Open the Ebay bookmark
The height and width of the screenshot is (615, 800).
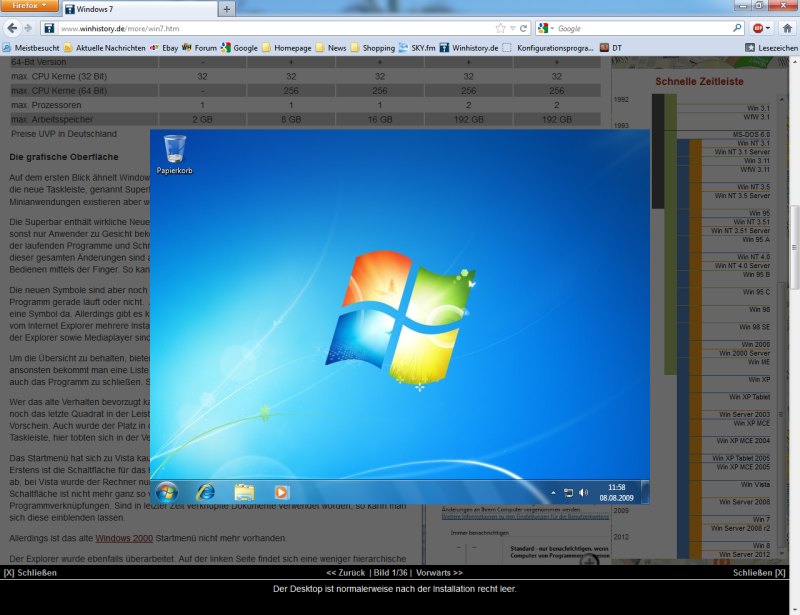(164, 48)
